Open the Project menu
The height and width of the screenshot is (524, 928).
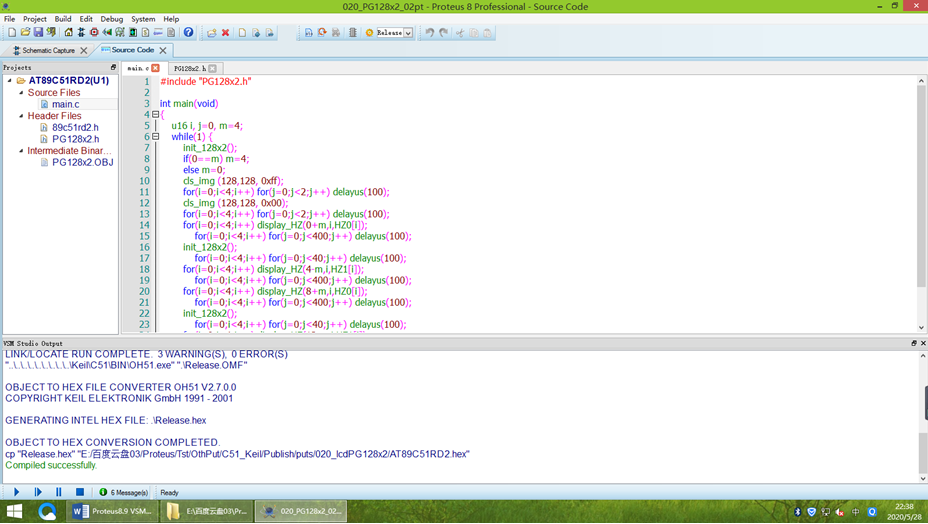click(x=34, y=19)
